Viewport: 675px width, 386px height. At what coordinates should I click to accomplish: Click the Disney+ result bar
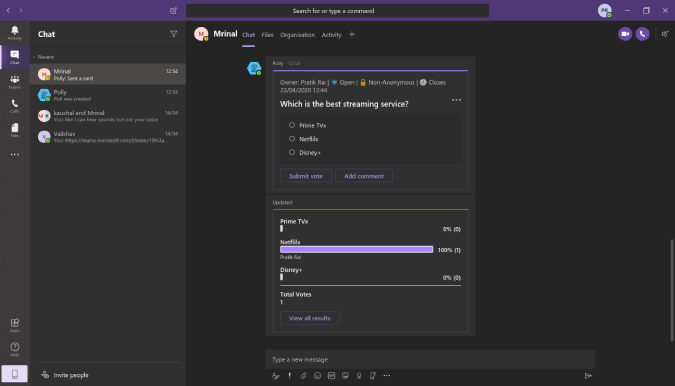pyautogui.click(x=282, y=277)
